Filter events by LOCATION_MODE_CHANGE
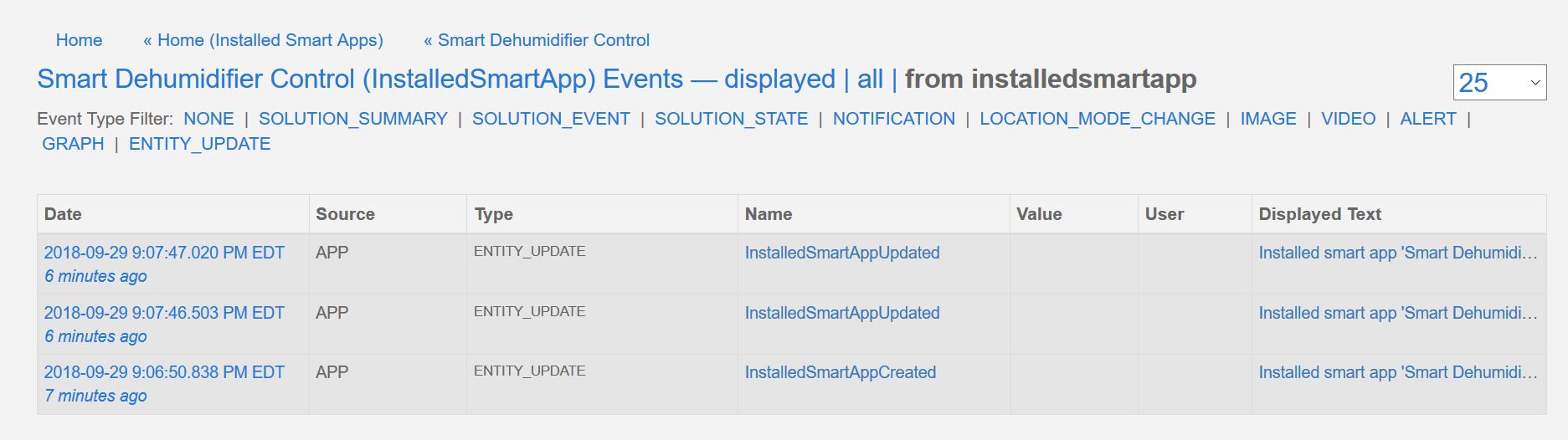This screenshot has width=1568, height=440. tap(1098, 119)
